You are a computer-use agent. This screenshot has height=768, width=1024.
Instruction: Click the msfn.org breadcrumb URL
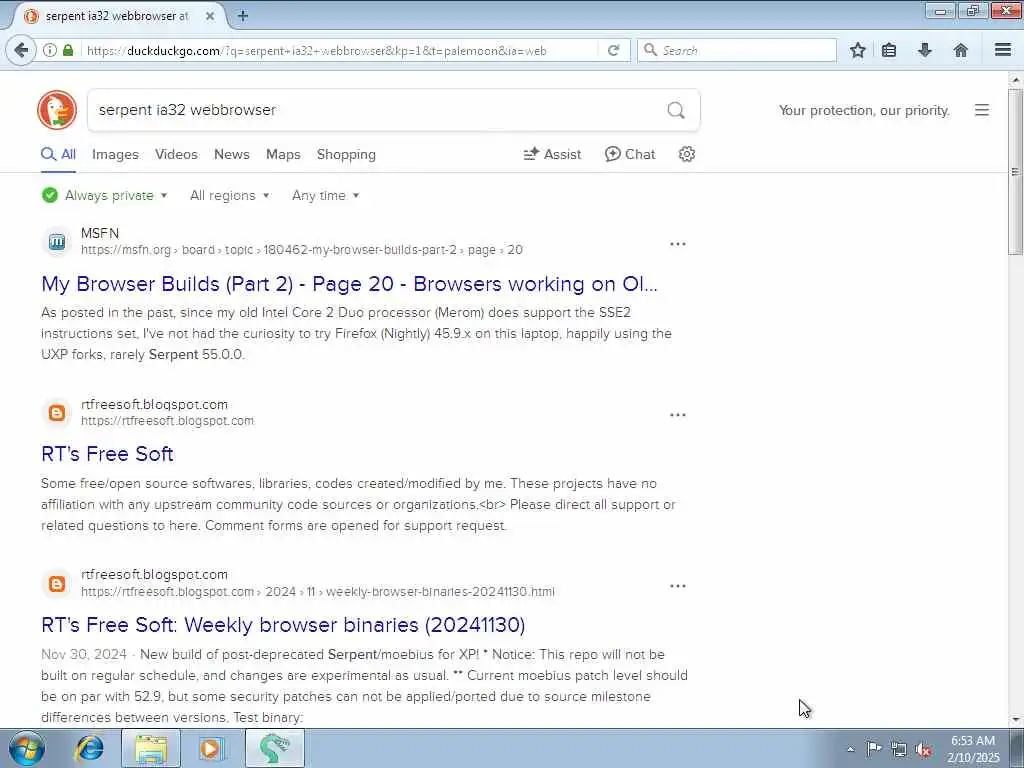tap(302, 249)
